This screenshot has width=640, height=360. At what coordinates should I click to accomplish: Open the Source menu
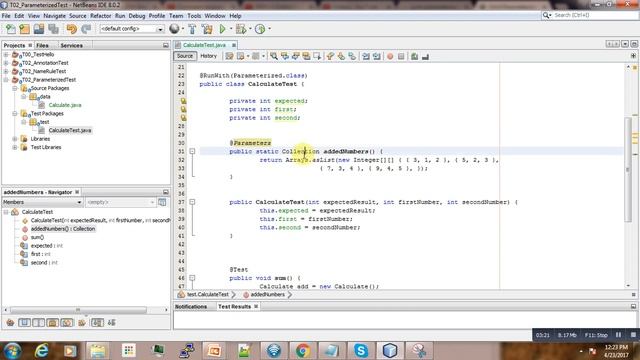[x=78, y=16]
